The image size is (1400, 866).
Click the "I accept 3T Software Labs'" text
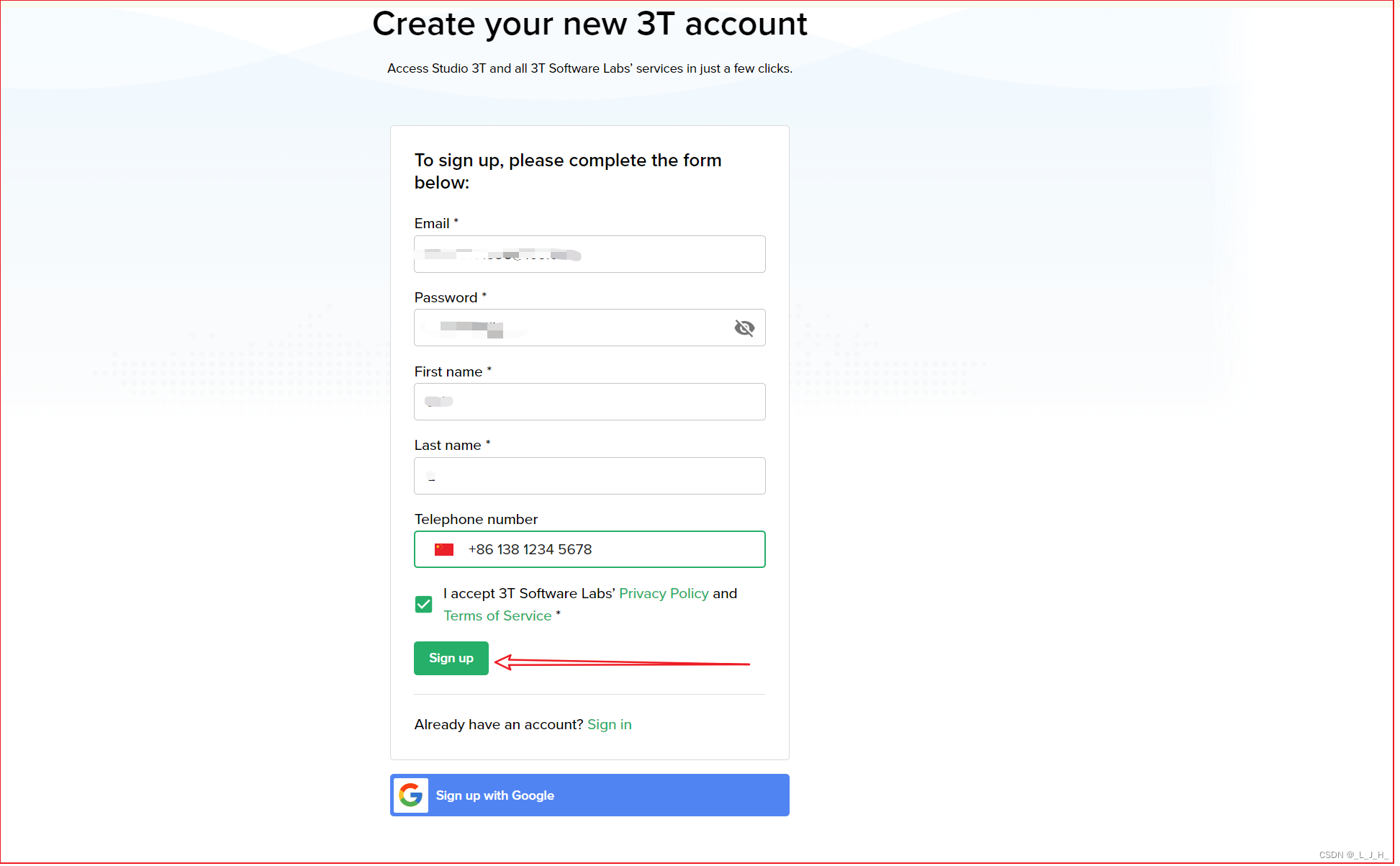[529, 593]
